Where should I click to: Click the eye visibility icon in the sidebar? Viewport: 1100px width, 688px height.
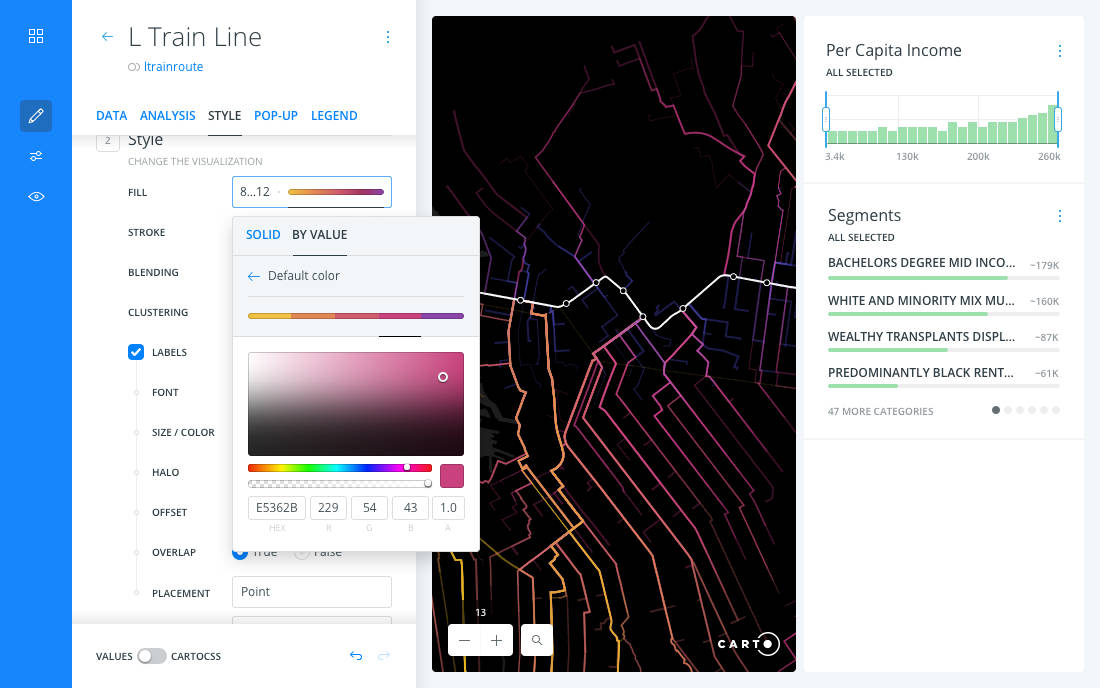35,196
